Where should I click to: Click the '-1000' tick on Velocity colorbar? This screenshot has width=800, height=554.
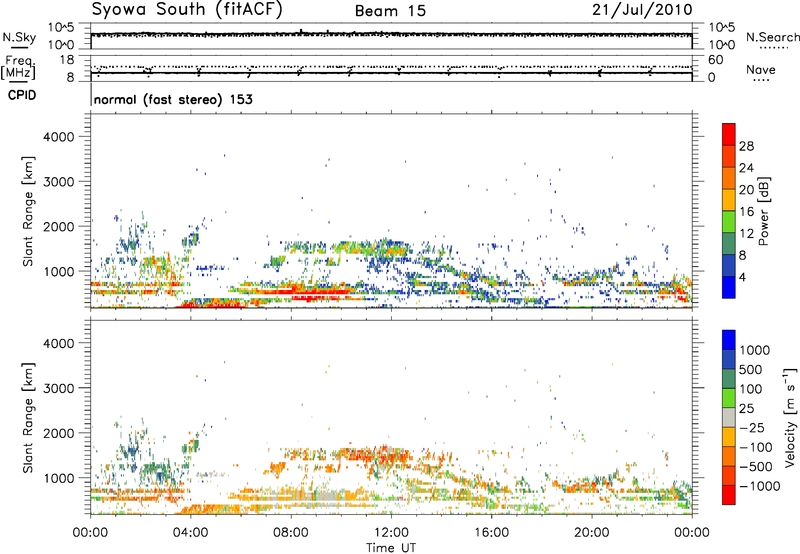point(760,486)
